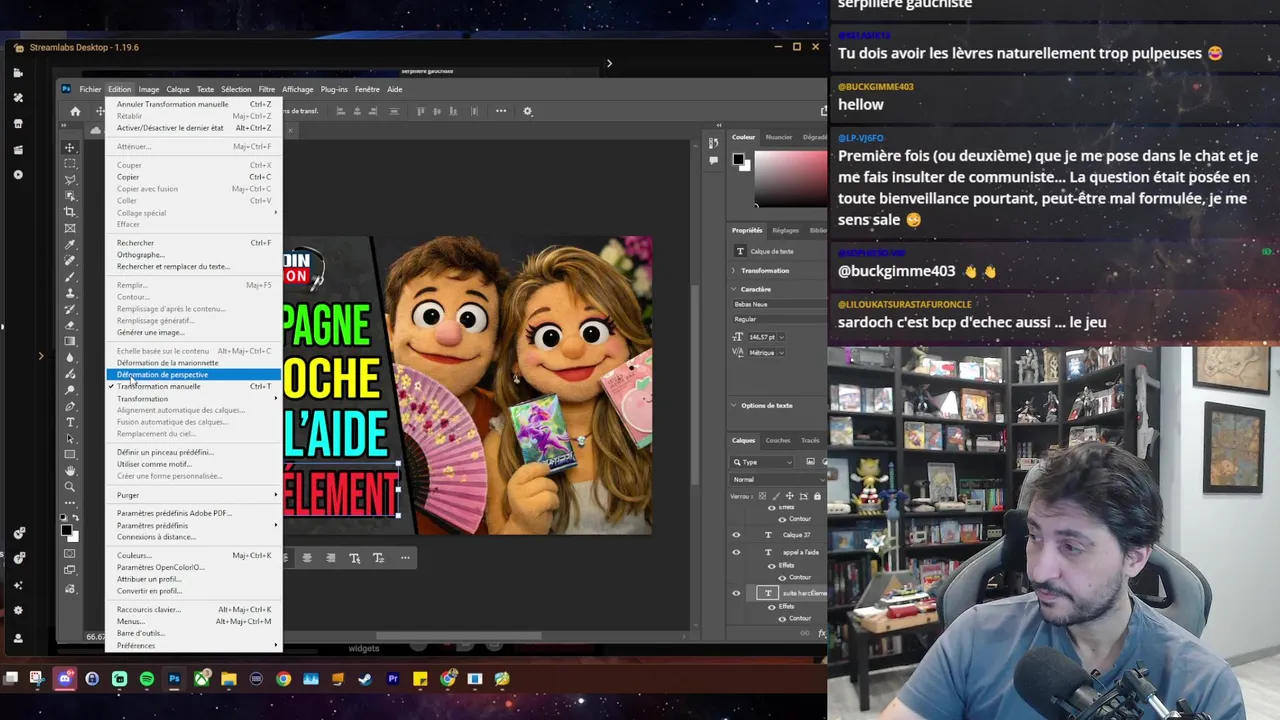Click Annuler Transformation manuelle
The image size is (1280, 720).
(193, 104)
